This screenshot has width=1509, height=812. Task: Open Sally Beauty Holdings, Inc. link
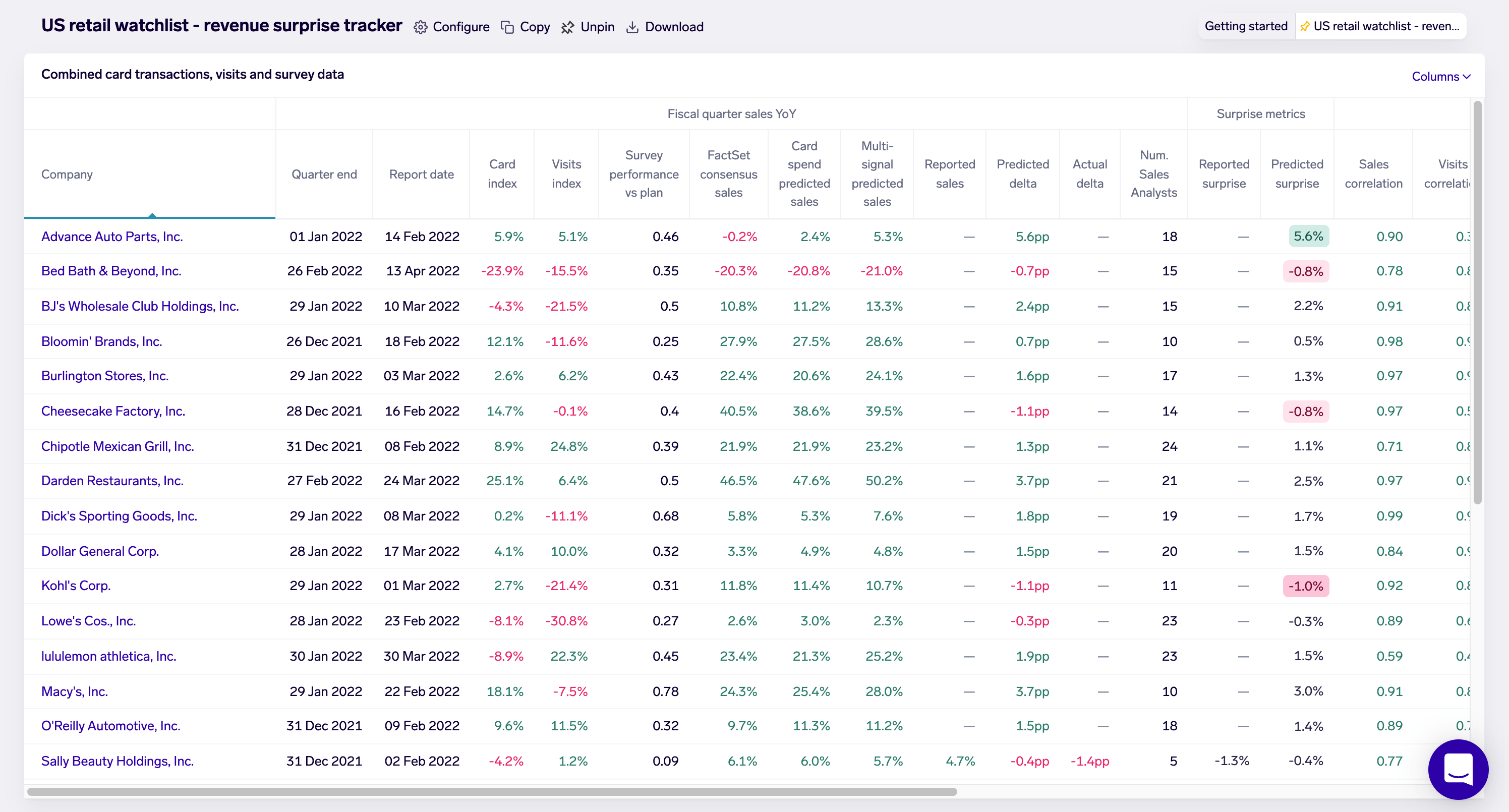pyautogui.click(x=117, y=761)
